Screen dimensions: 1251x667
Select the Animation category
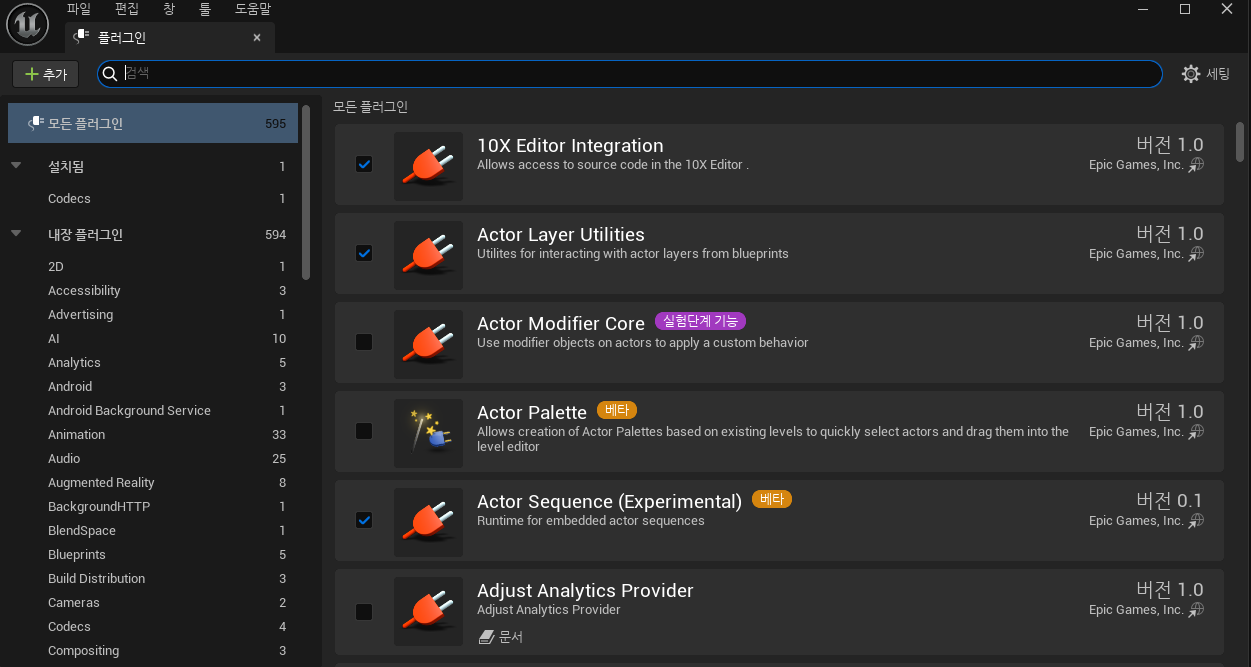[153, 435]
